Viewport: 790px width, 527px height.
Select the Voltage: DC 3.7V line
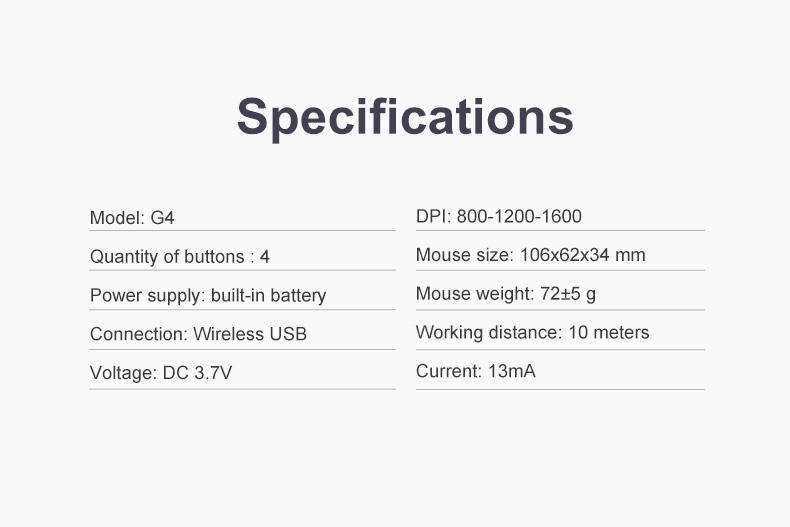161,373
